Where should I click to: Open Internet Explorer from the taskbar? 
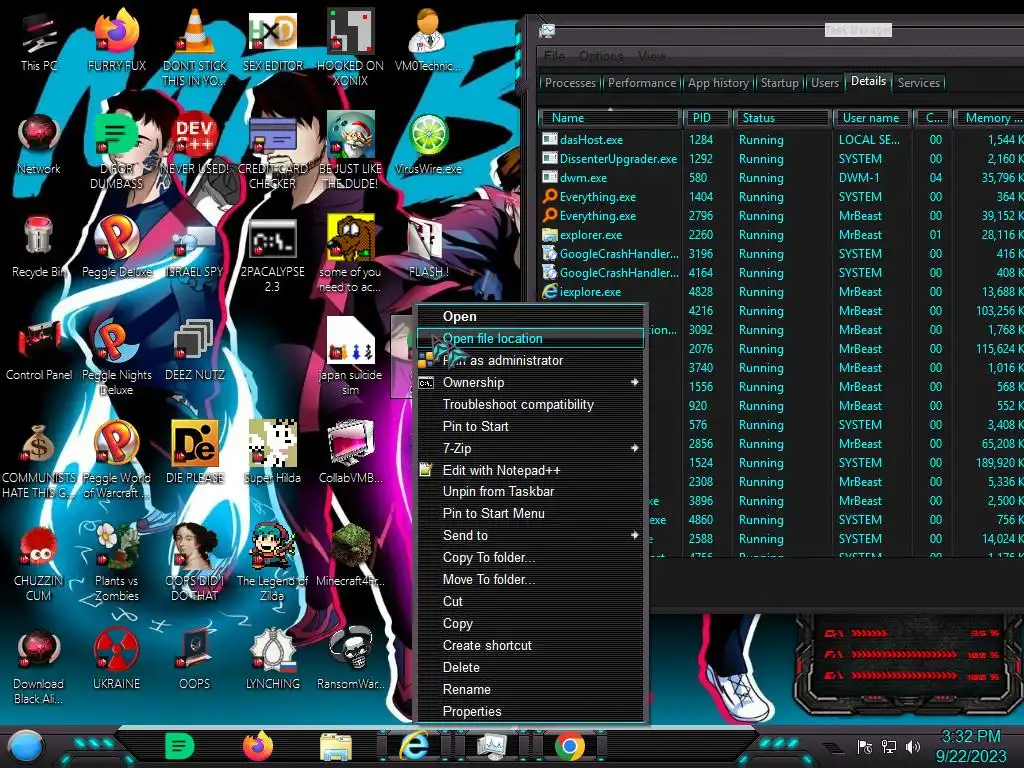pyautogui.click(x=414, y=746)
